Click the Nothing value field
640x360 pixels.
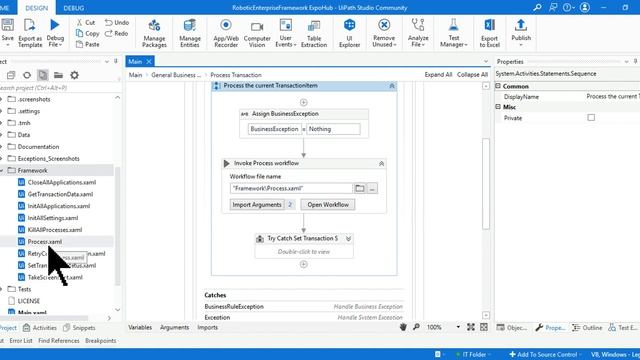tap(333, 129)
